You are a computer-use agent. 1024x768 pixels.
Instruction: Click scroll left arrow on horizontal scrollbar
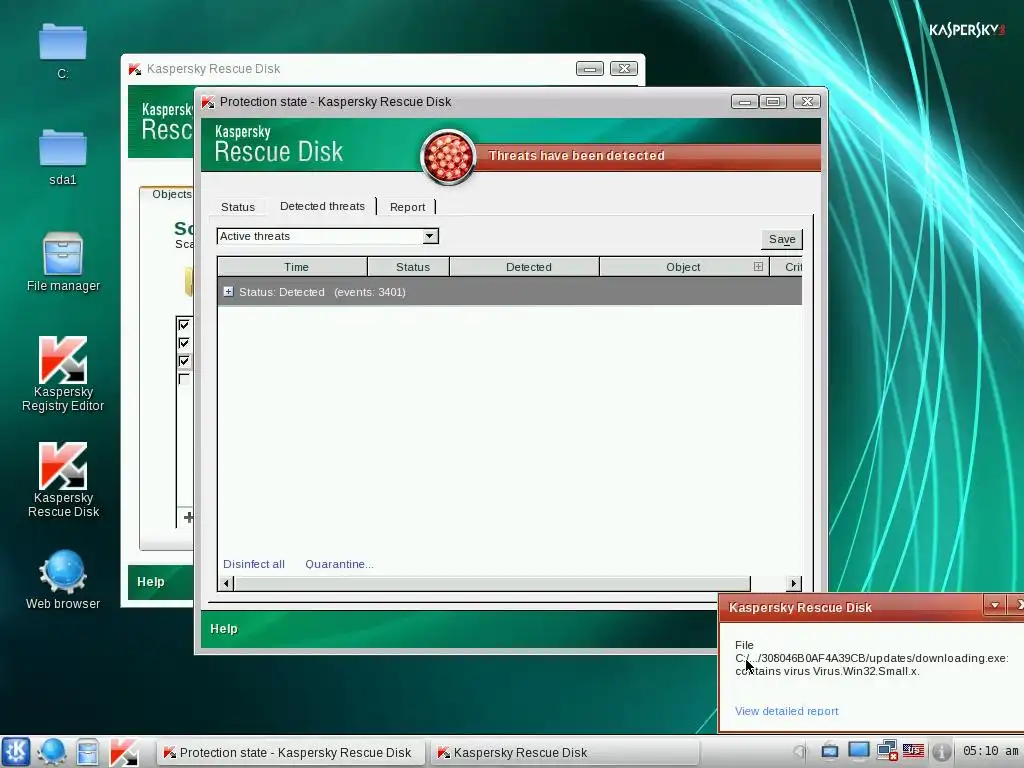[x=226, y=583]
